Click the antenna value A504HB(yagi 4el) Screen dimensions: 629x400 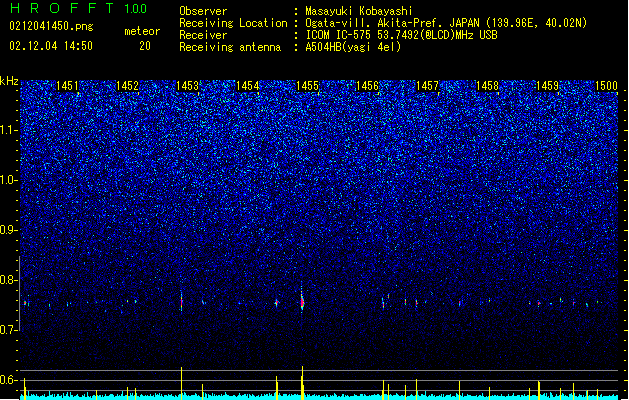click(353, 47)
